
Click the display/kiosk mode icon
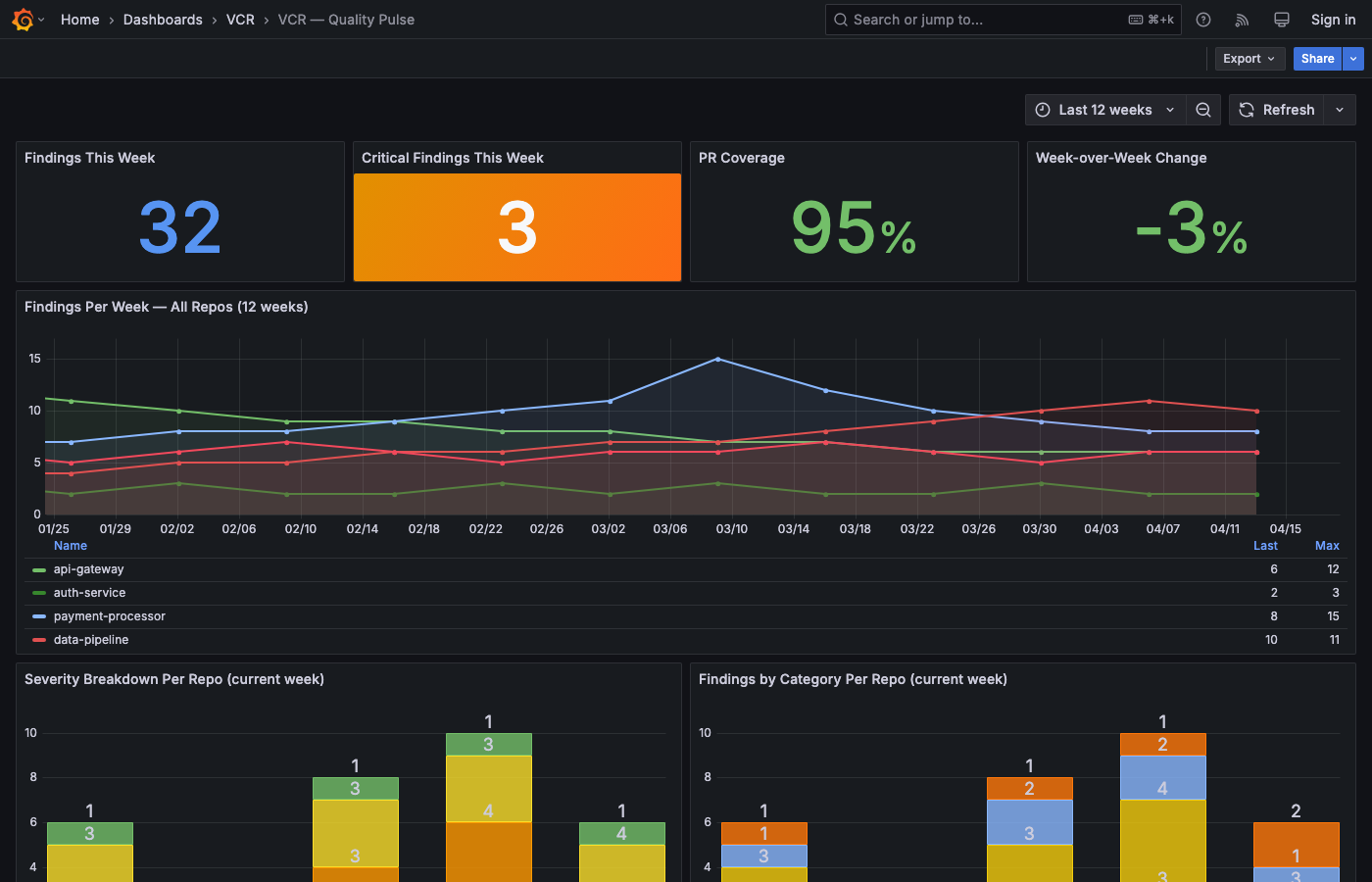point(1281,20)
